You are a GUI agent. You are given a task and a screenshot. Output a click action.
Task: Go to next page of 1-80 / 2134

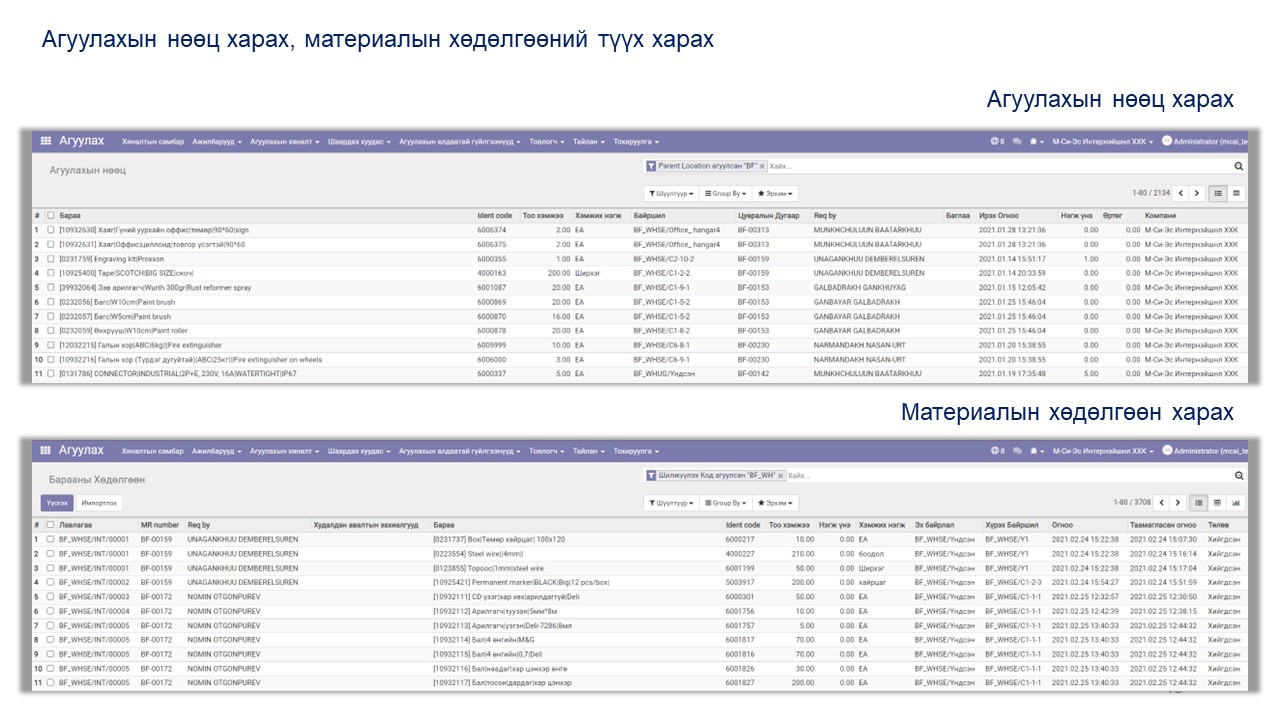pos(1196,193)
